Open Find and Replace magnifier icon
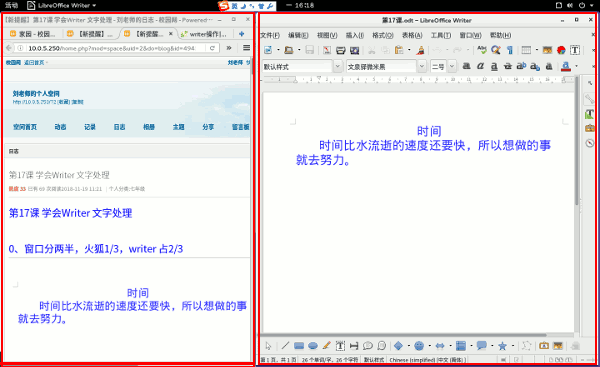The image size is (600, 367). click(496, 50)
